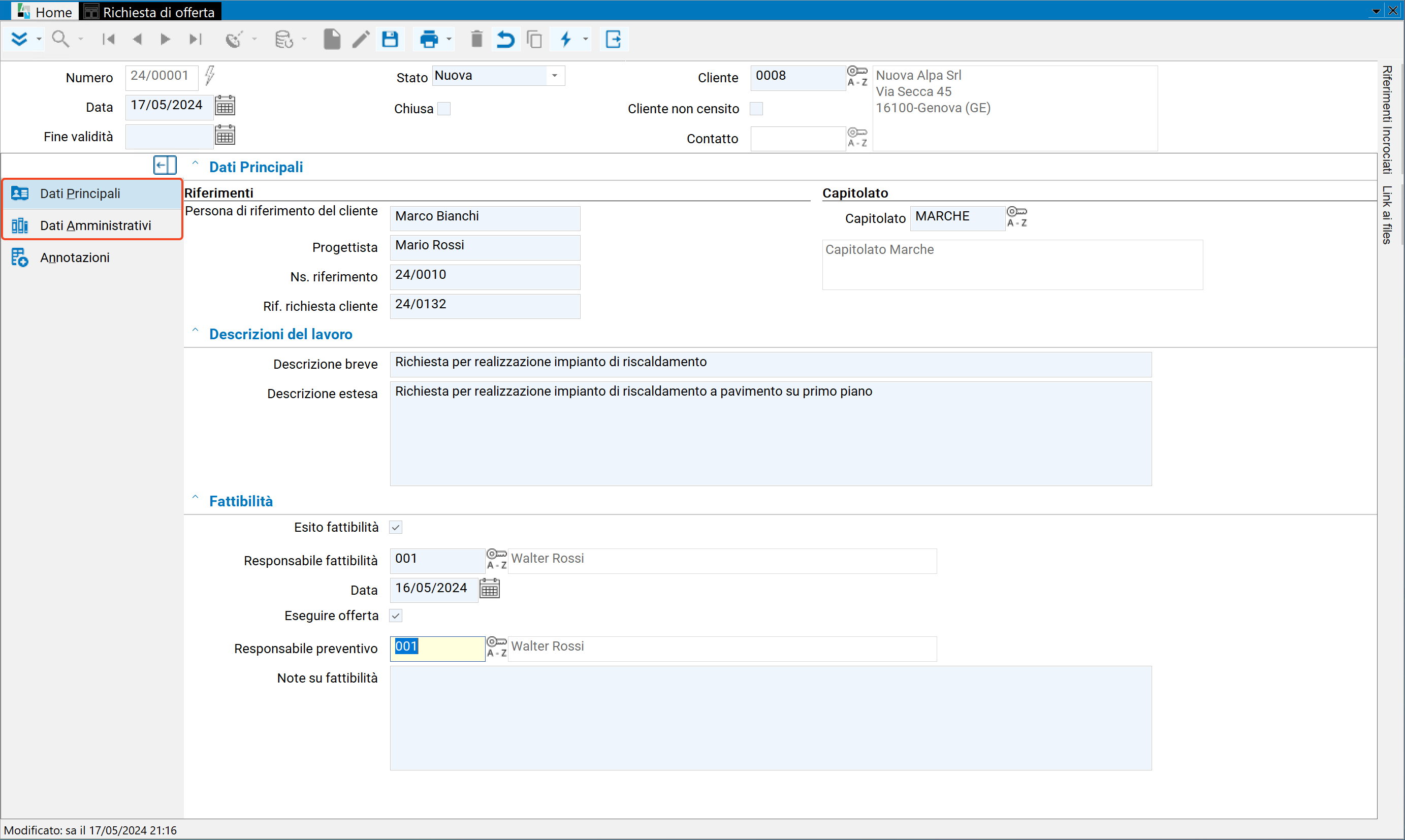Create a new document

(x=332, y=39)
